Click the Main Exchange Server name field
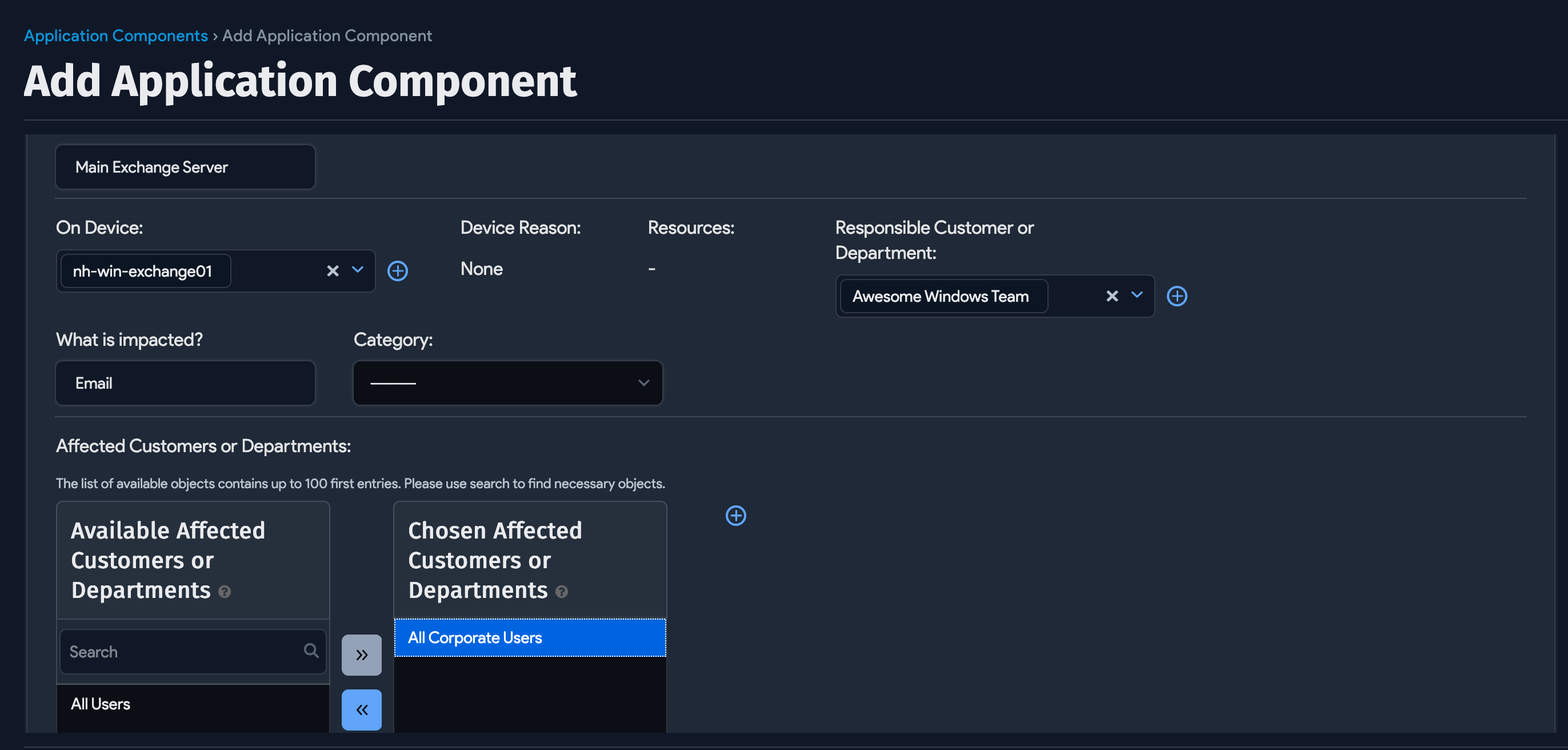 click(185, 167)
